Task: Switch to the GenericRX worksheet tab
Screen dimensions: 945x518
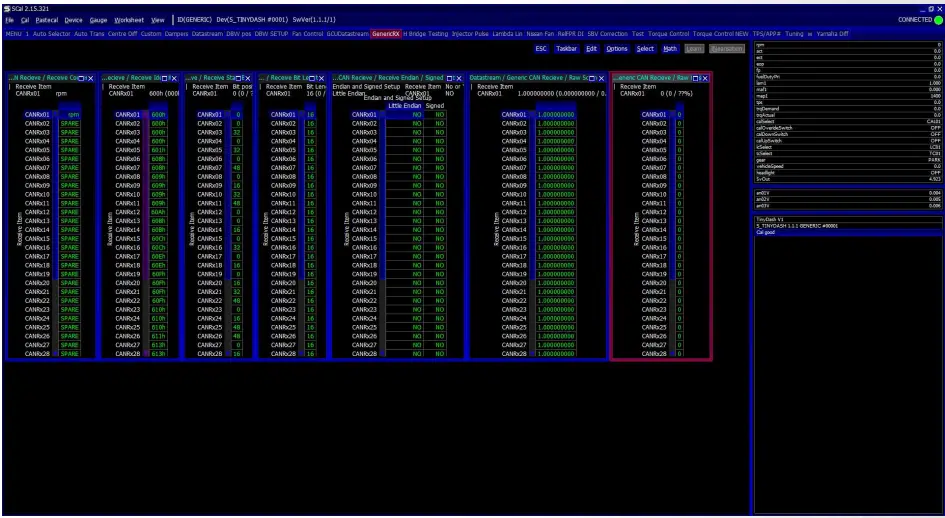Action: [x=386, y=34]
